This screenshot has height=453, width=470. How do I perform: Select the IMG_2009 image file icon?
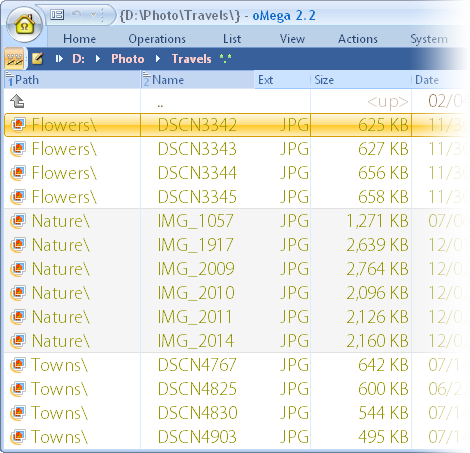point(18,269)
